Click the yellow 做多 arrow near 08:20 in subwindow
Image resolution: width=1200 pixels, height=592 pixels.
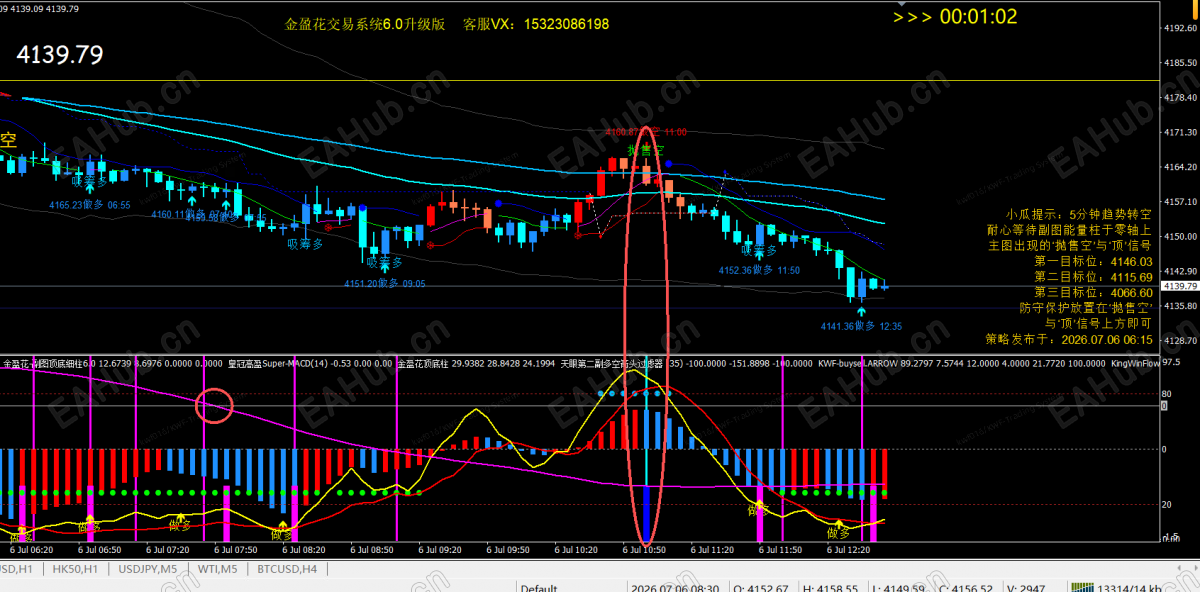point(283,526)
